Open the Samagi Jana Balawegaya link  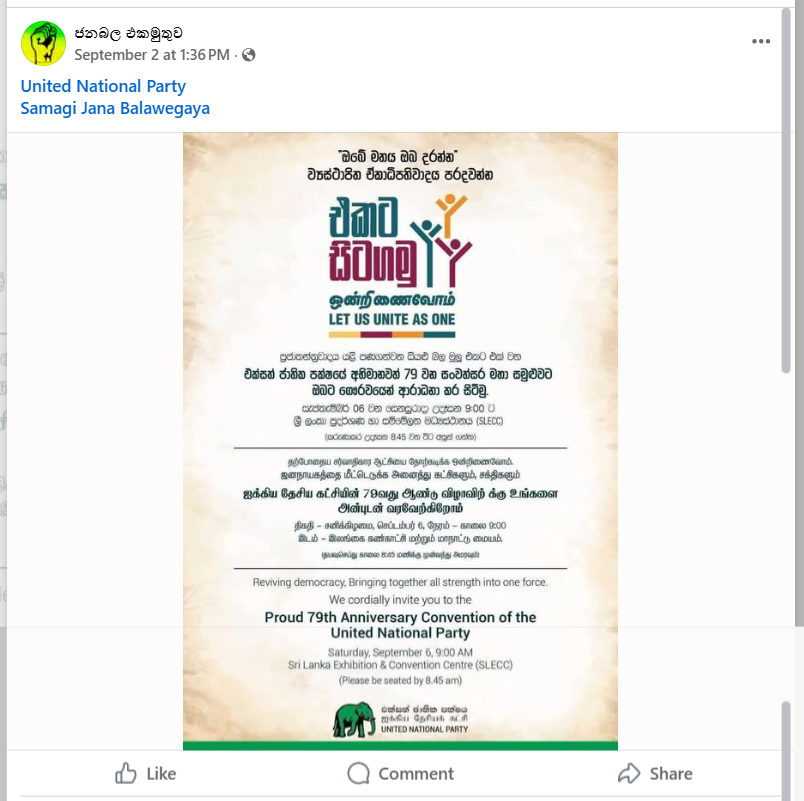tap(115, 108)
